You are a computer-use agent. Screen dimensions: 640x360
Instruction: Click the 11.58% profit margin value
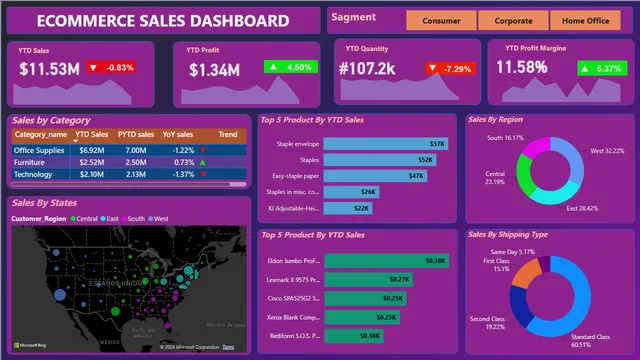522,67
